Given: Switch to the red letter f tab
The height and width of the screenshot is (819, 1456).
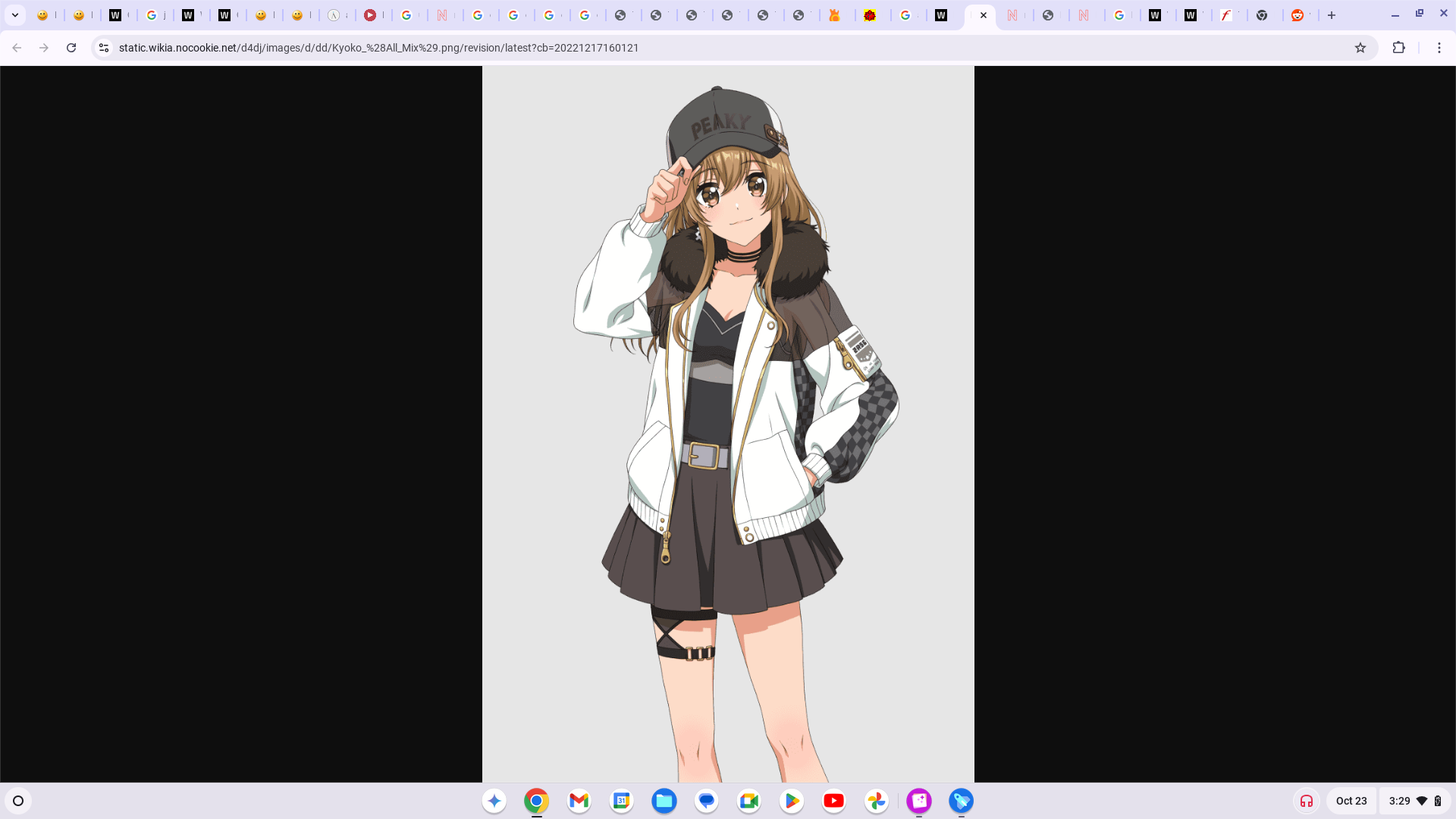Looking at the screenshot, I should [1226, 15].
